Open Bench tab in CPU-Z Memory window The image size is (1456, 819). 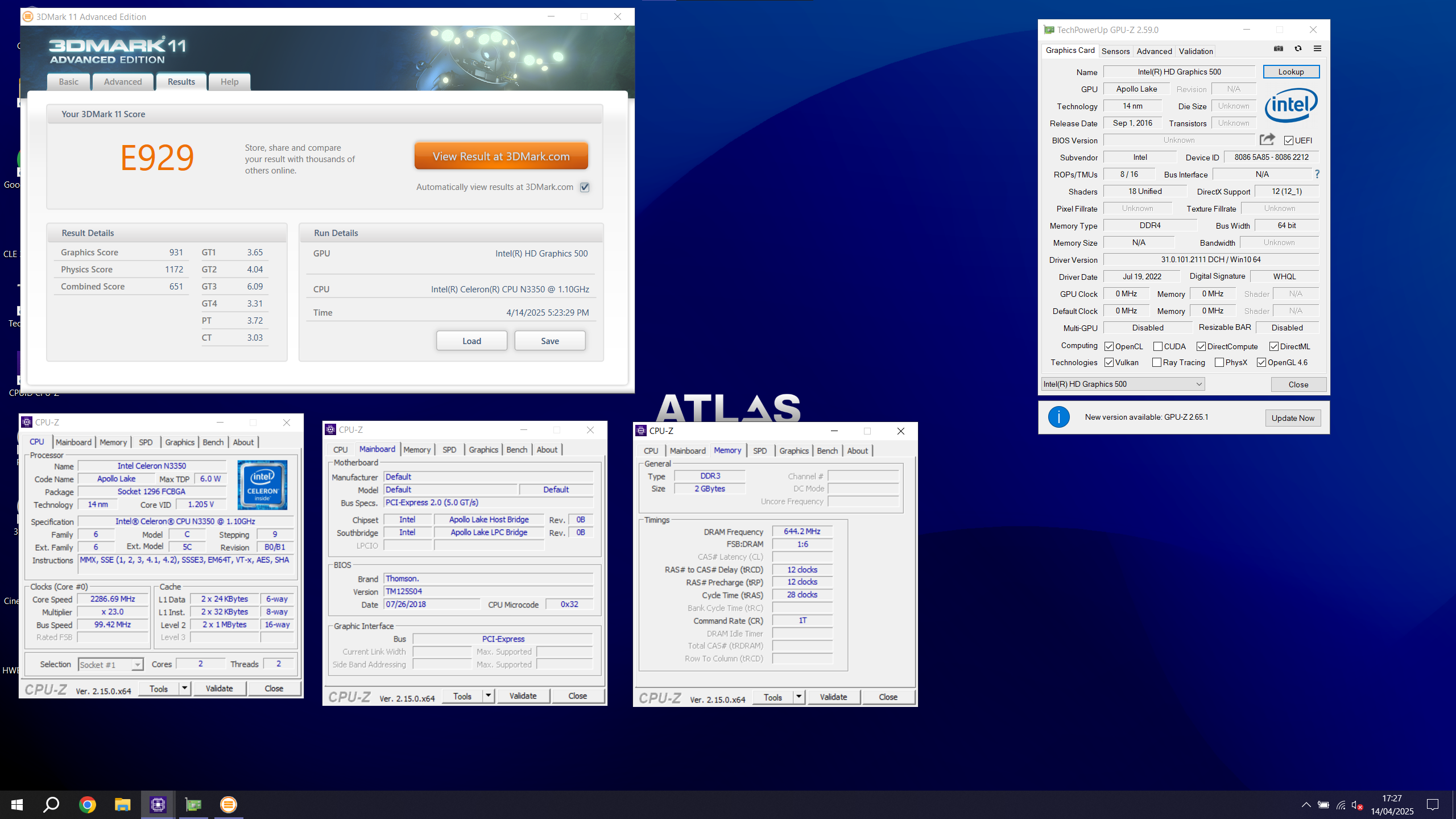tap(828, 450)
